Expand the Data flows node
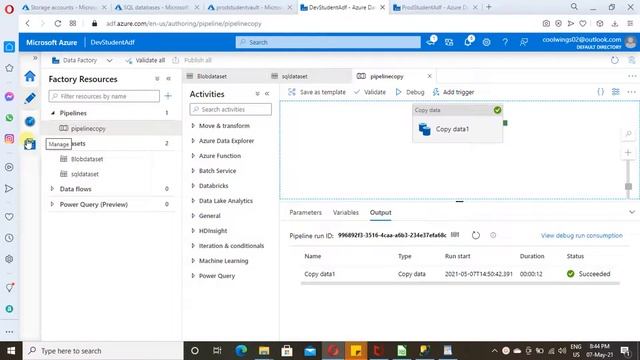This screenshot has height=360, width=640. pos(52,189)
